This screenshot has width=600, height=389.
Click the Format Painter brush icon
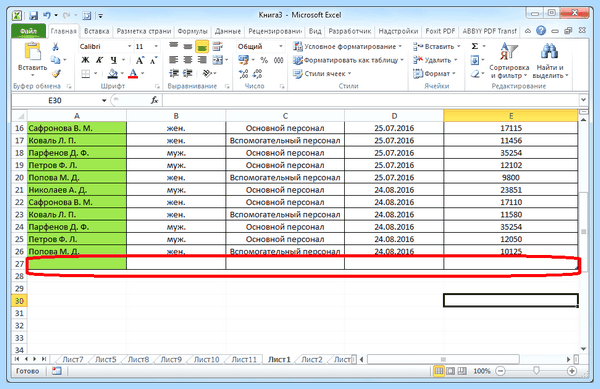(56, 73)
